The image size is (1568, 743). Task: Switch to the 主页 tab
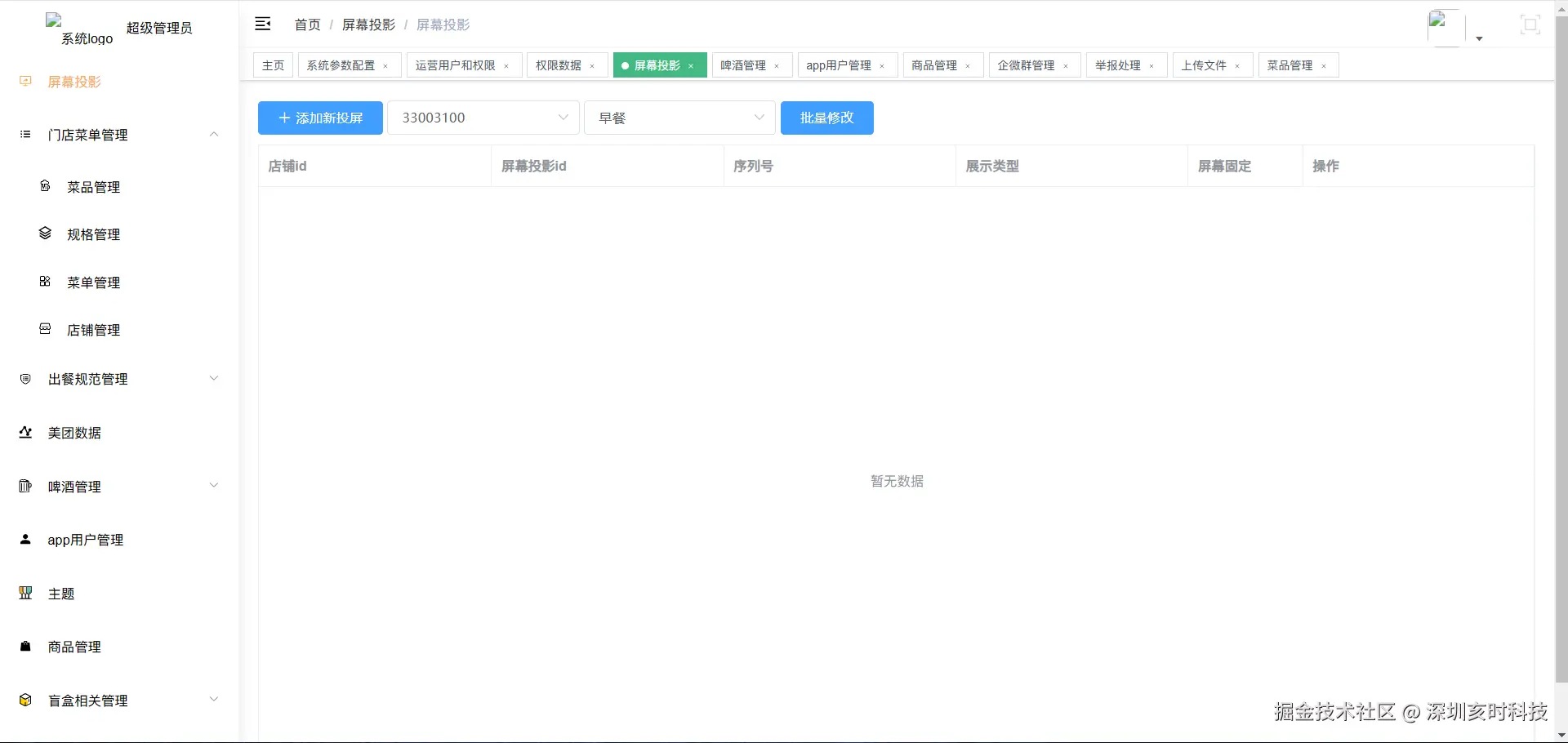(x=273, y=65)
